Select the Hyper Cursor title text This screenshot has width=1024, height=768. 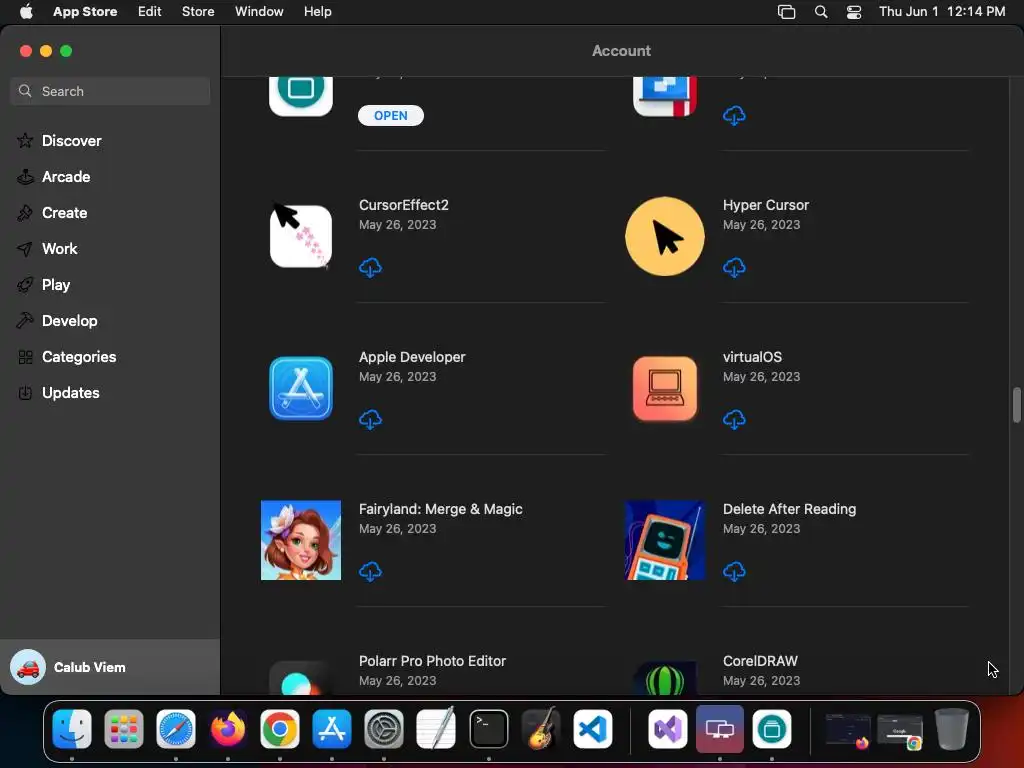pos(765,205)
